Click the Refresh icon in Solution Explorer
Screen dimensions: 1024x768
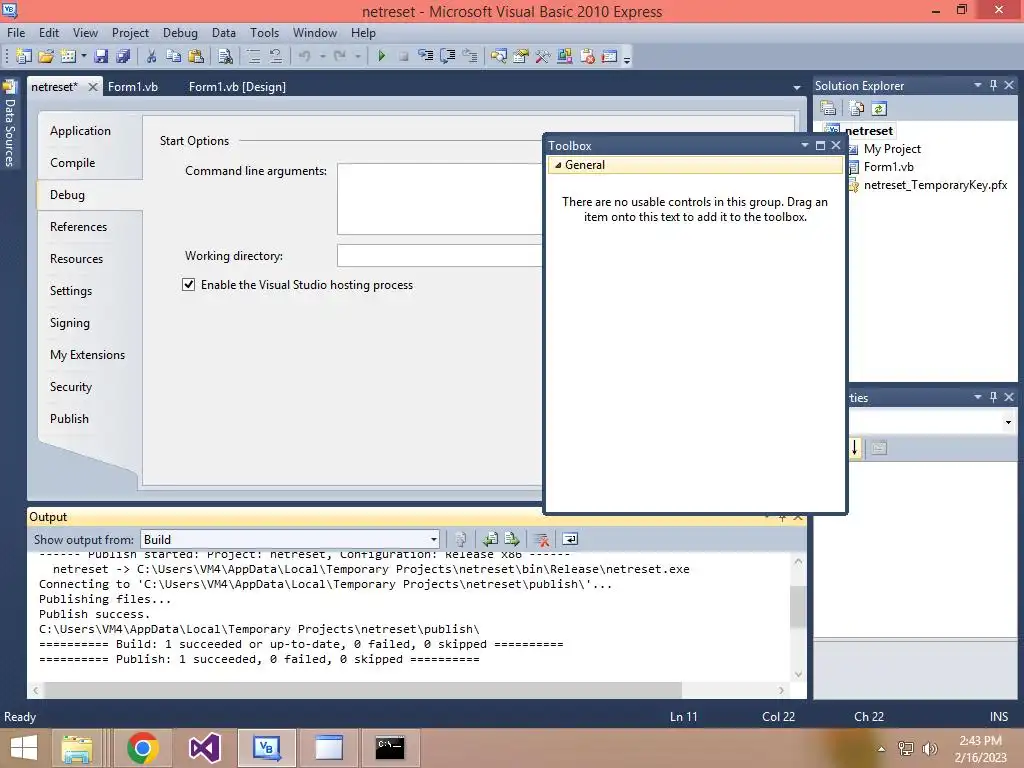[x=879, y=108]
